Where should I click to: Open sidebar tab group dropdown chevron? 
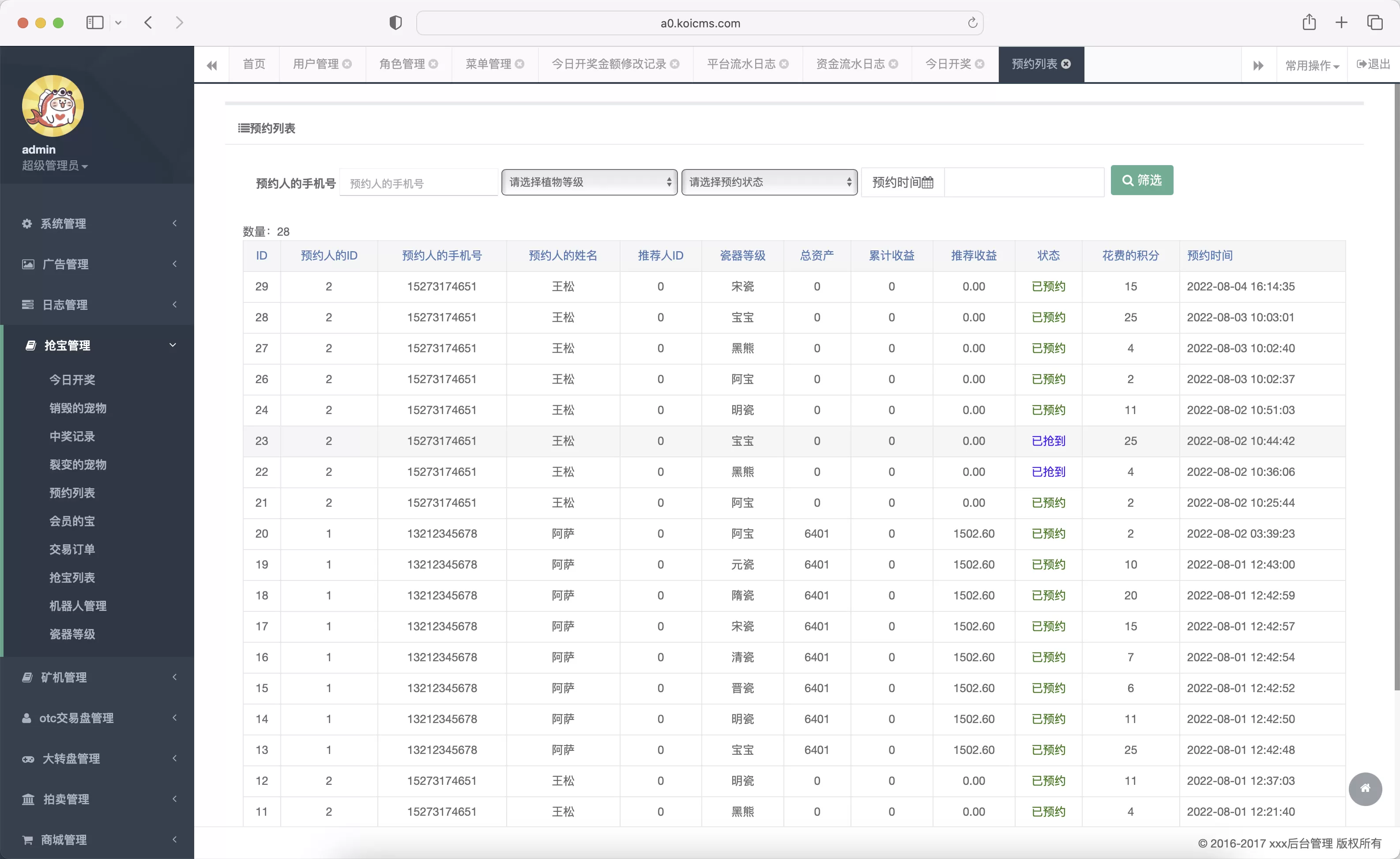point(118,23)
